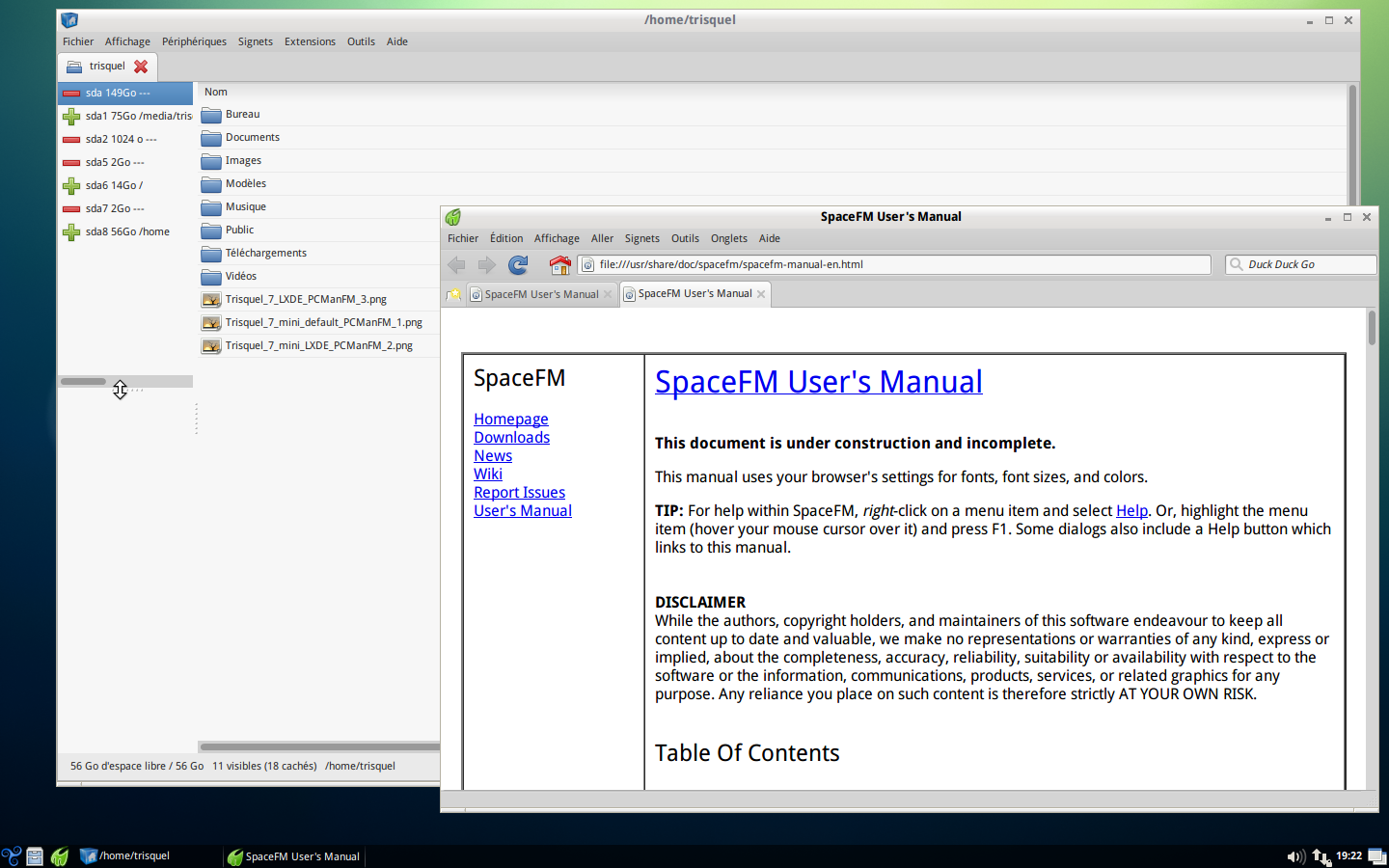Switch to the first SpaceFM User's Manual tab
This screenshot has height=868, width=1389.
point(541,294)
